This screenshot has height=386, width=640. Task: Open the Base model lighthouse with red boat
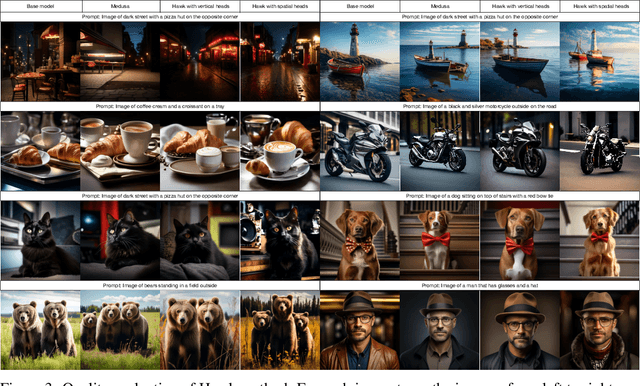[x=360, y=62]
